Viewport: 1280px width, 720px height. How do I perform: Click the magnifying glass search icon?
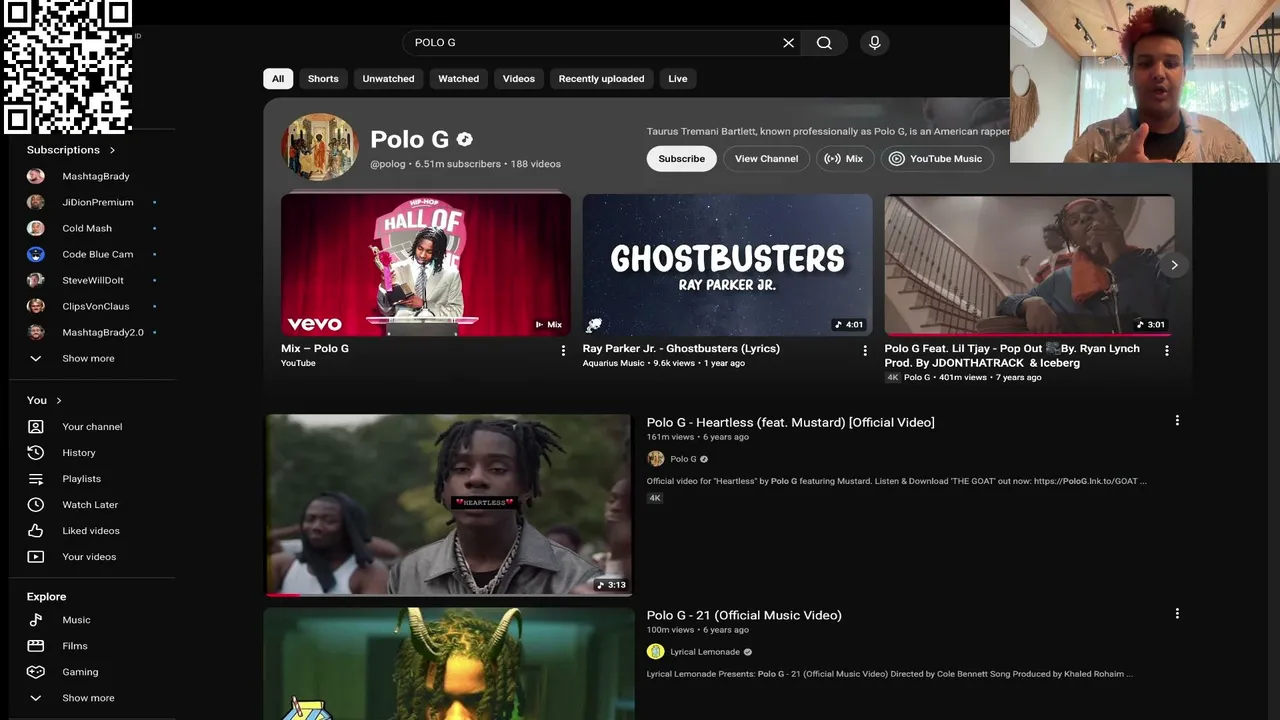click(824, 43)
